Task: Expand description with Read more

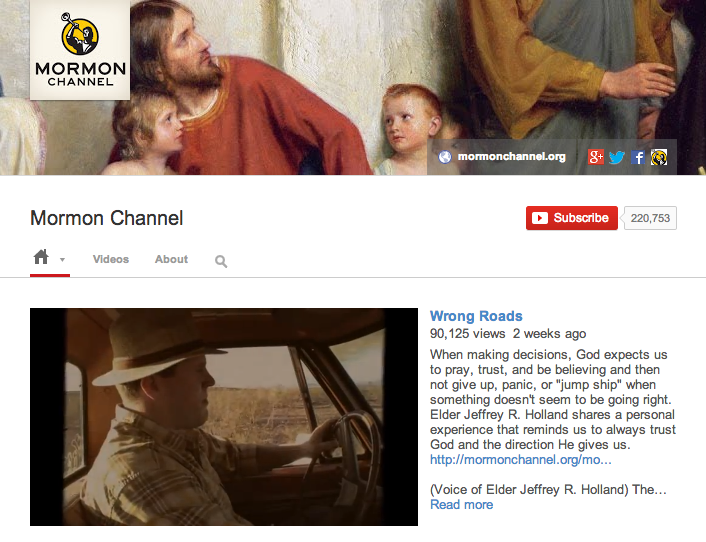Action: click(461, 505)
